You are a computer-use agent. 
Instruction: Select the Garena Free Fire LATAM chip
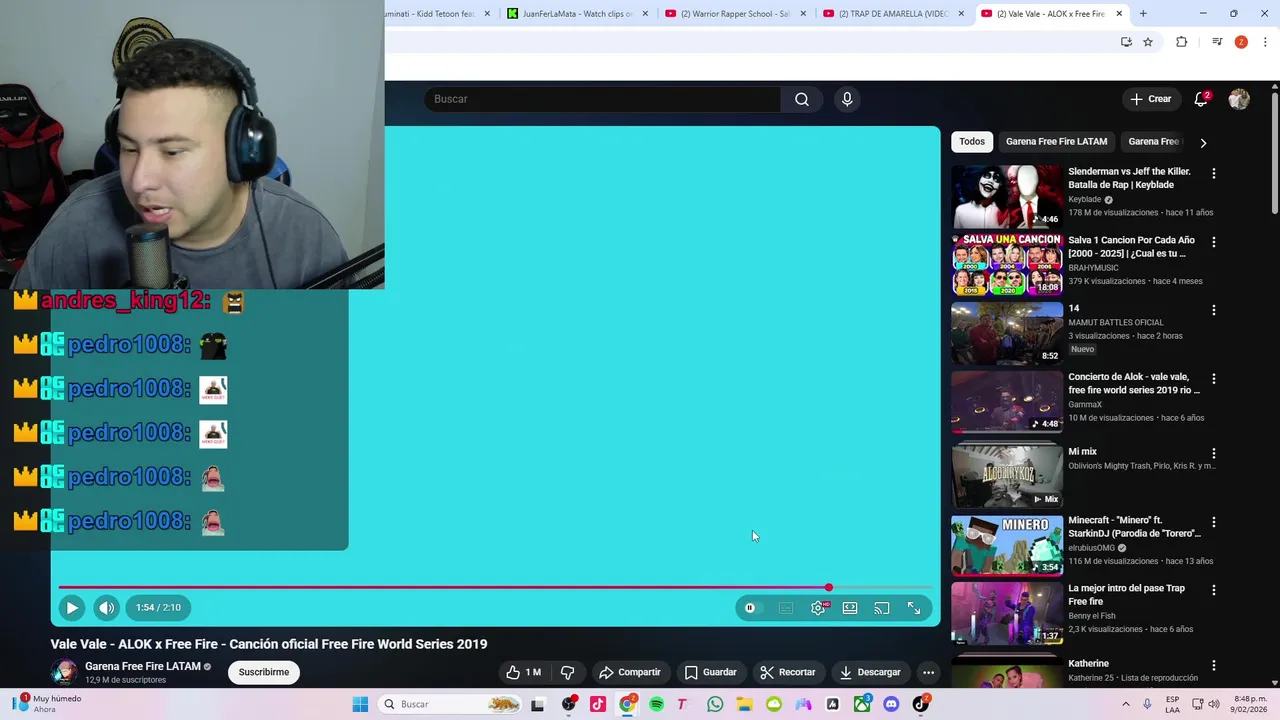[1056, 142]
